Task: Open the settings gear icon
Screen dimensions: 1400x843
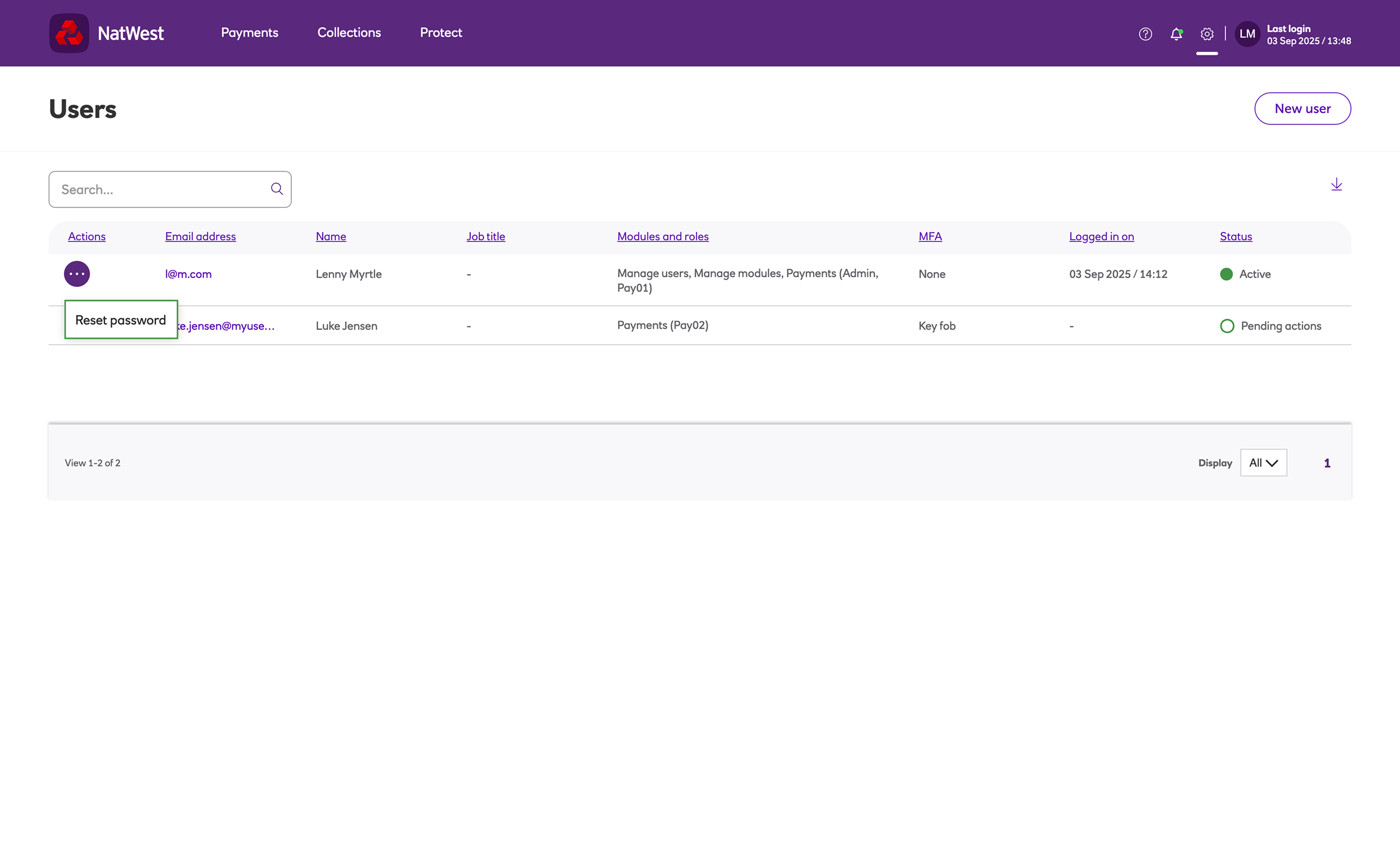Action: [x=1206, y=34]
